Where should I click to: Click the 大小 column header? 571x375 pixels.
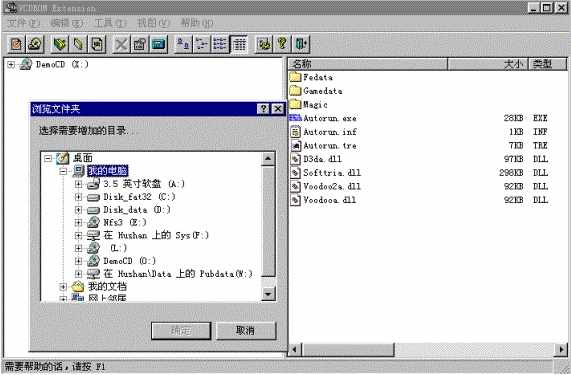(488, 64)
